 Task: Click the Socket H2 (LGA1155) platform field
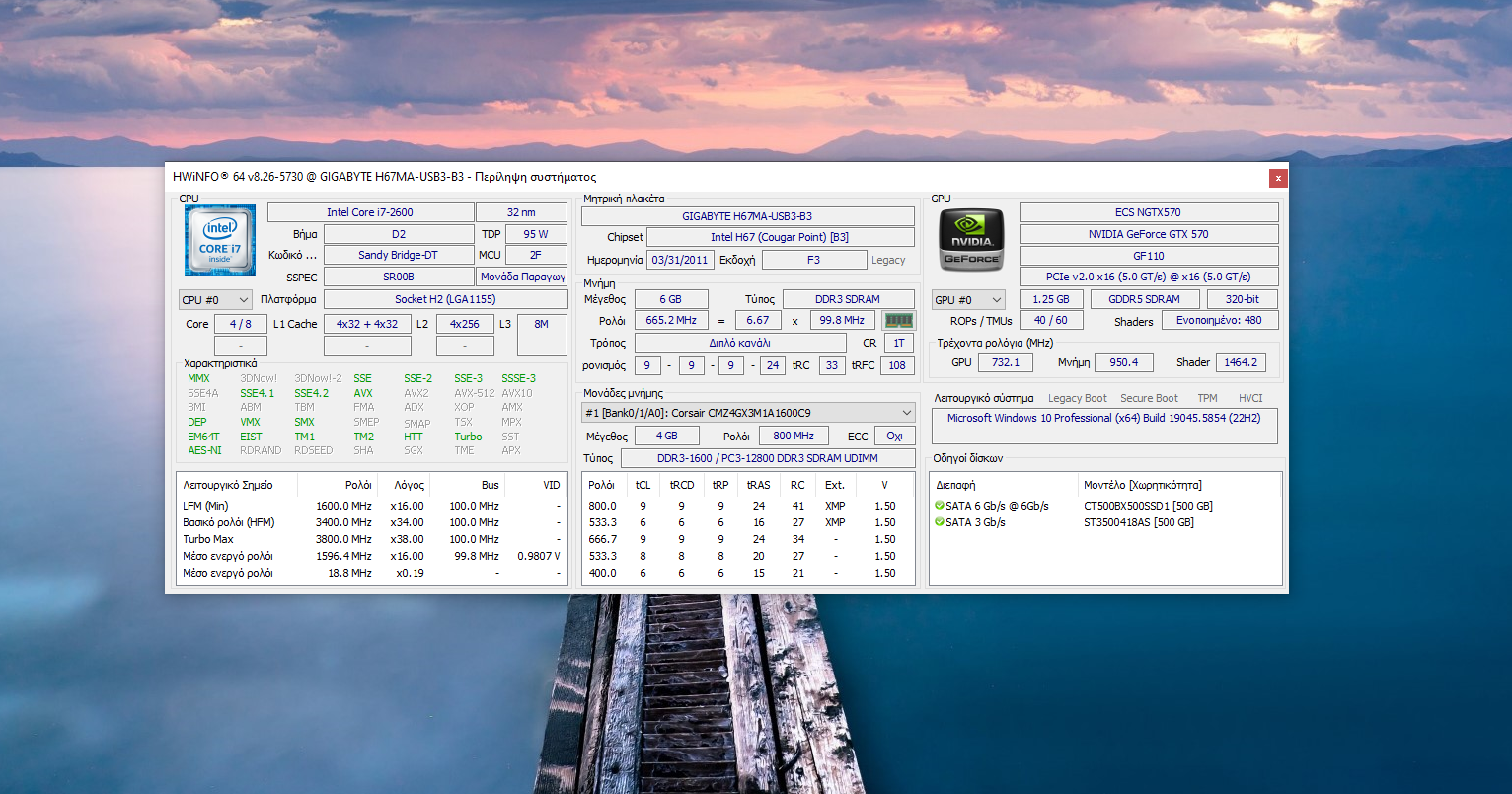coord(445,299)
